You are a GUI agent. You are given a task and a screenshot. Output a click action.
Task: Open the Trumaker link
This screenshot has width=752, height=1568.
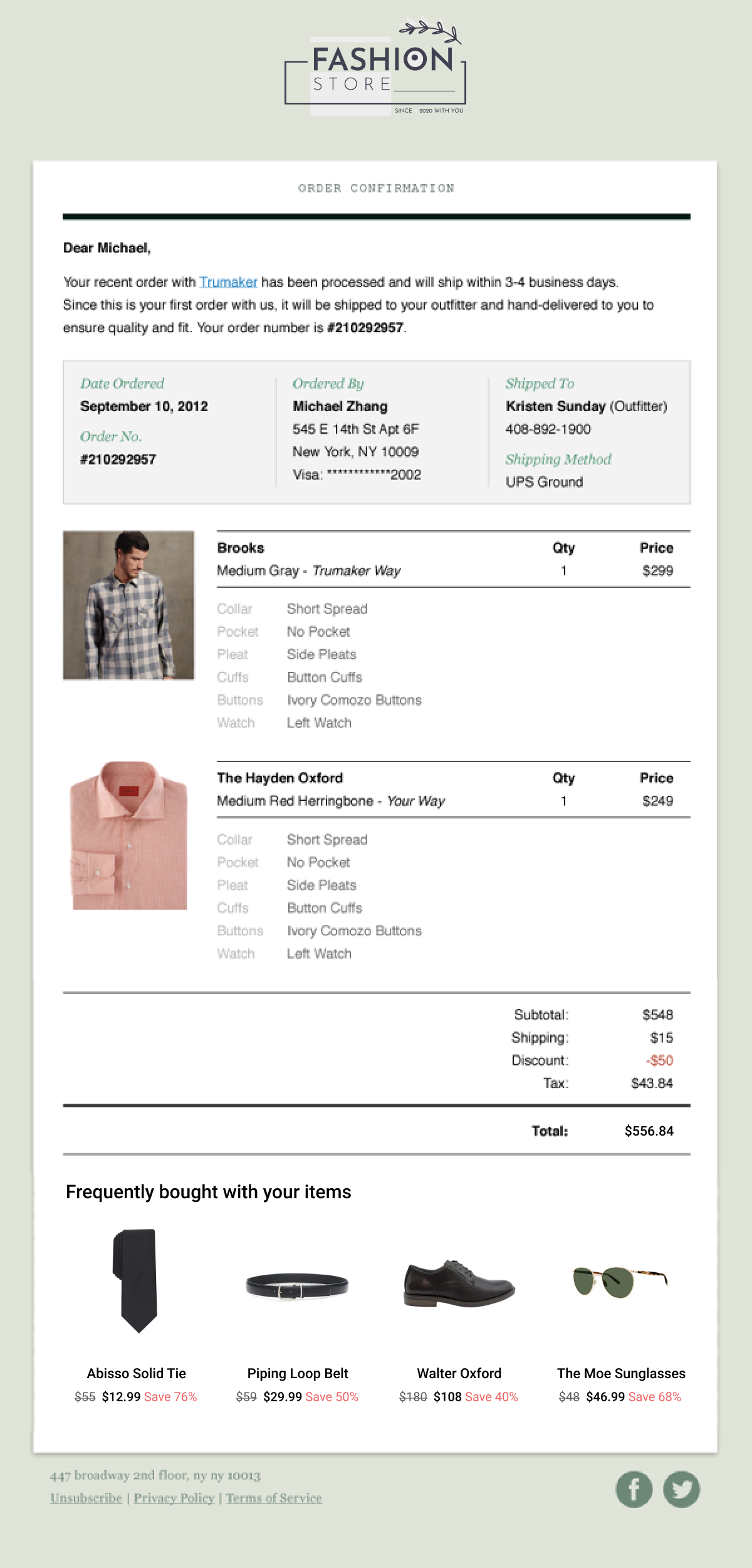(x=228, y=282)
